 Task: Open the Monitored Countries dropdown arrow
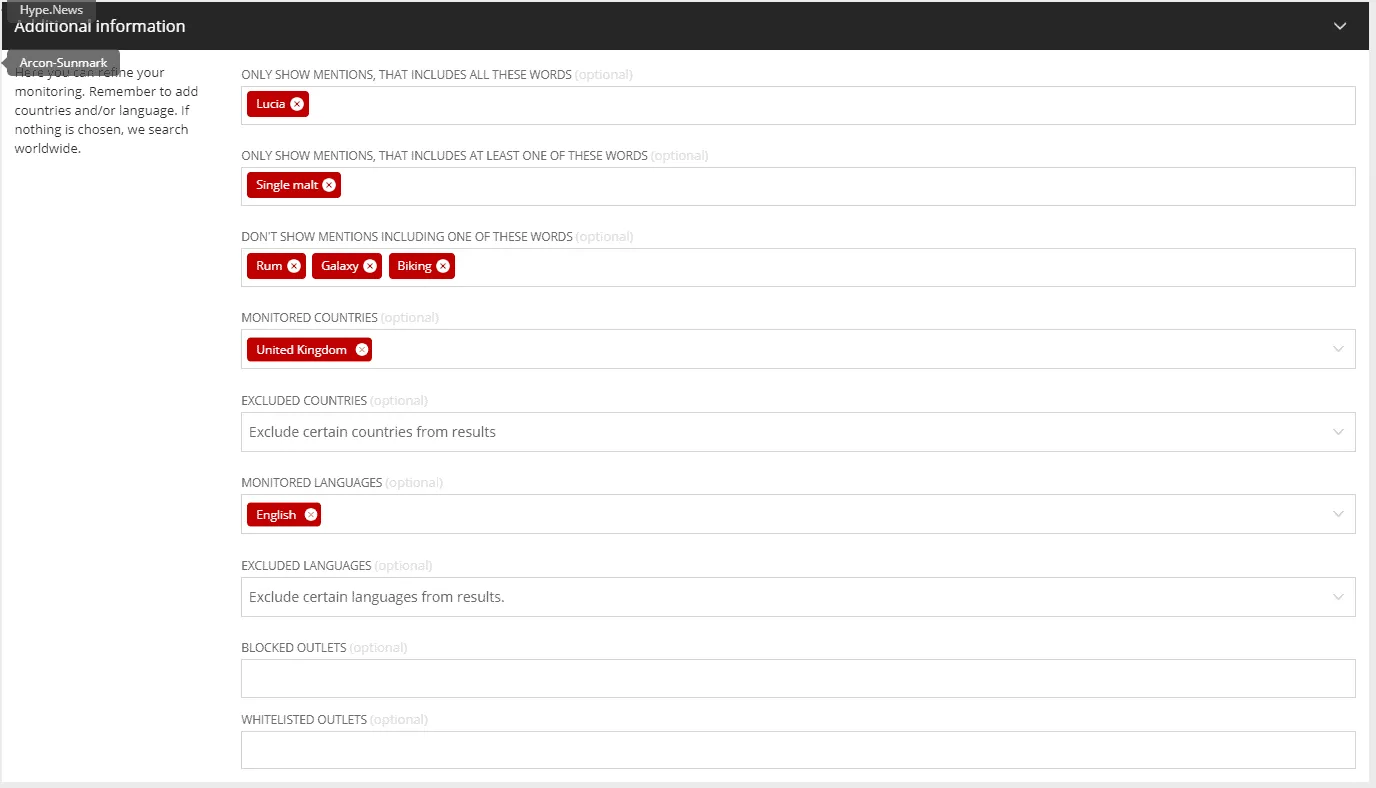pyautogui.click(x=1339, y=350)
